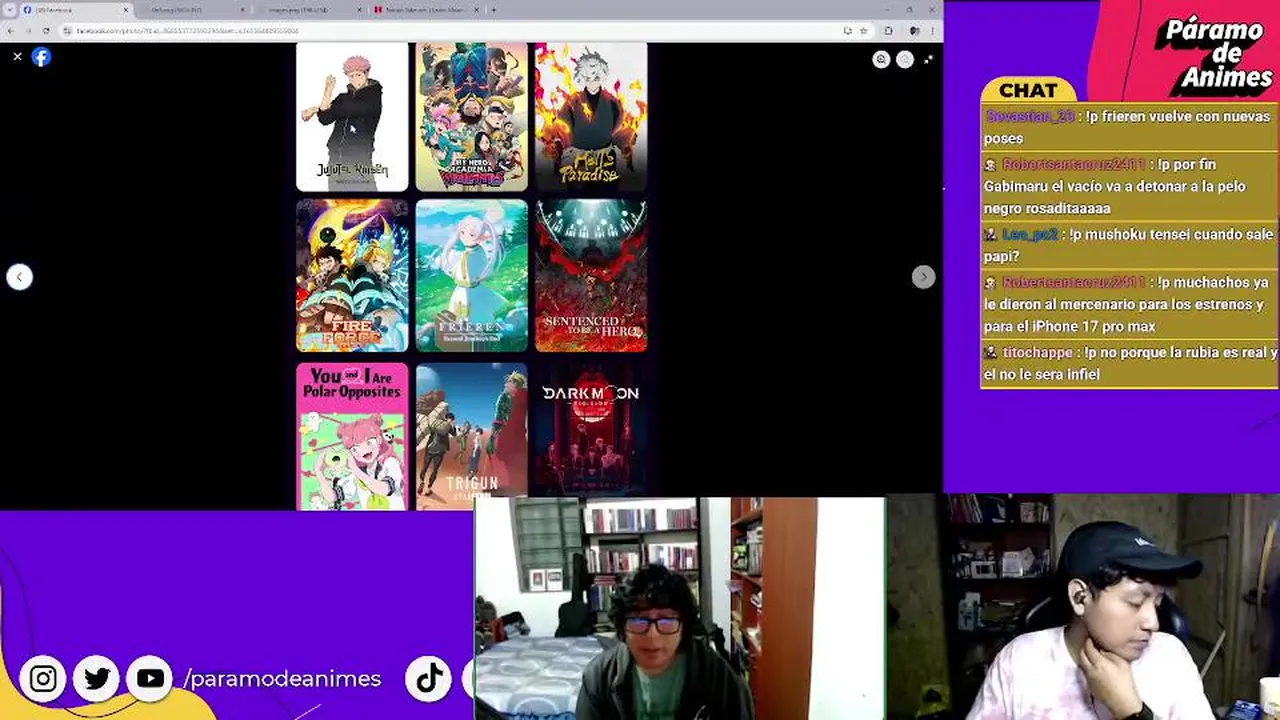Click the /paramodeanimes handle text
1280x720 pixels.
point(282,679)
